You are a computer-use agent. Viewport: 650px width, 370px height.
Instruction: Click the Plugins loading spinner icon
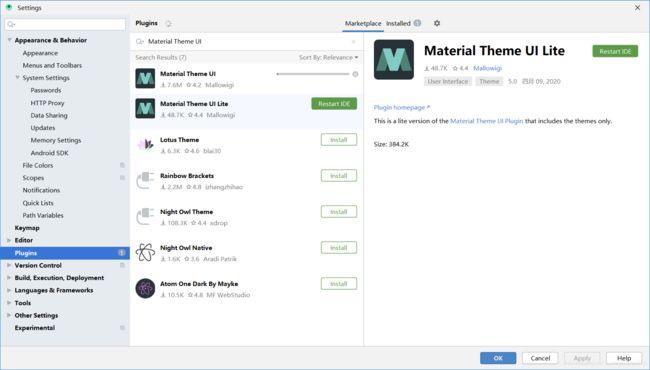coord(168,24)
